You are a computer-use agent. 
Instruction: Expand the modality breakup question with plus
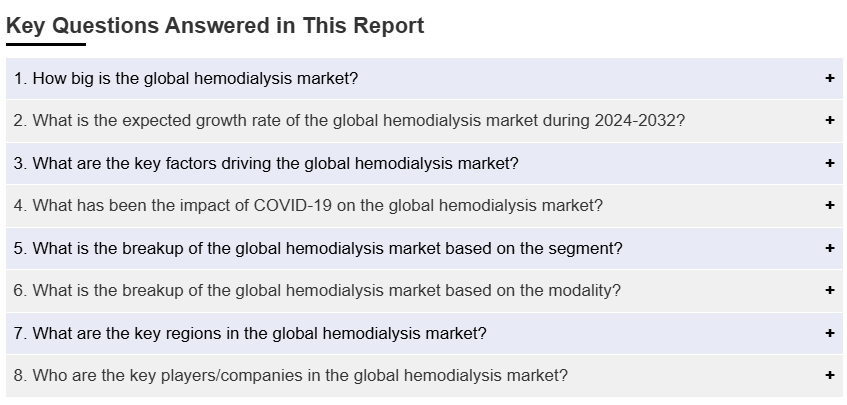point(830,290)
